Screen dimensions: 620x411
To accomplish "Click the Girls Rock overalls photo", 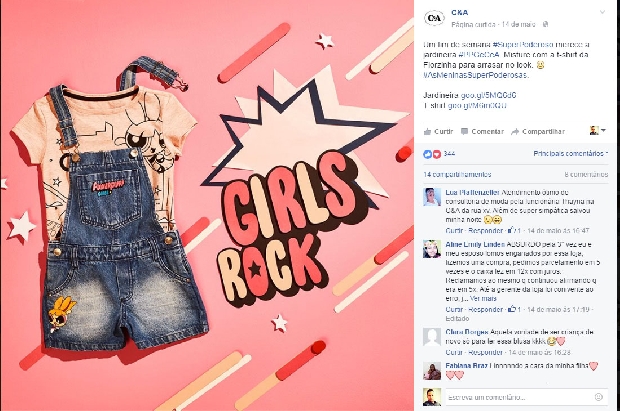I will point(207,205).
